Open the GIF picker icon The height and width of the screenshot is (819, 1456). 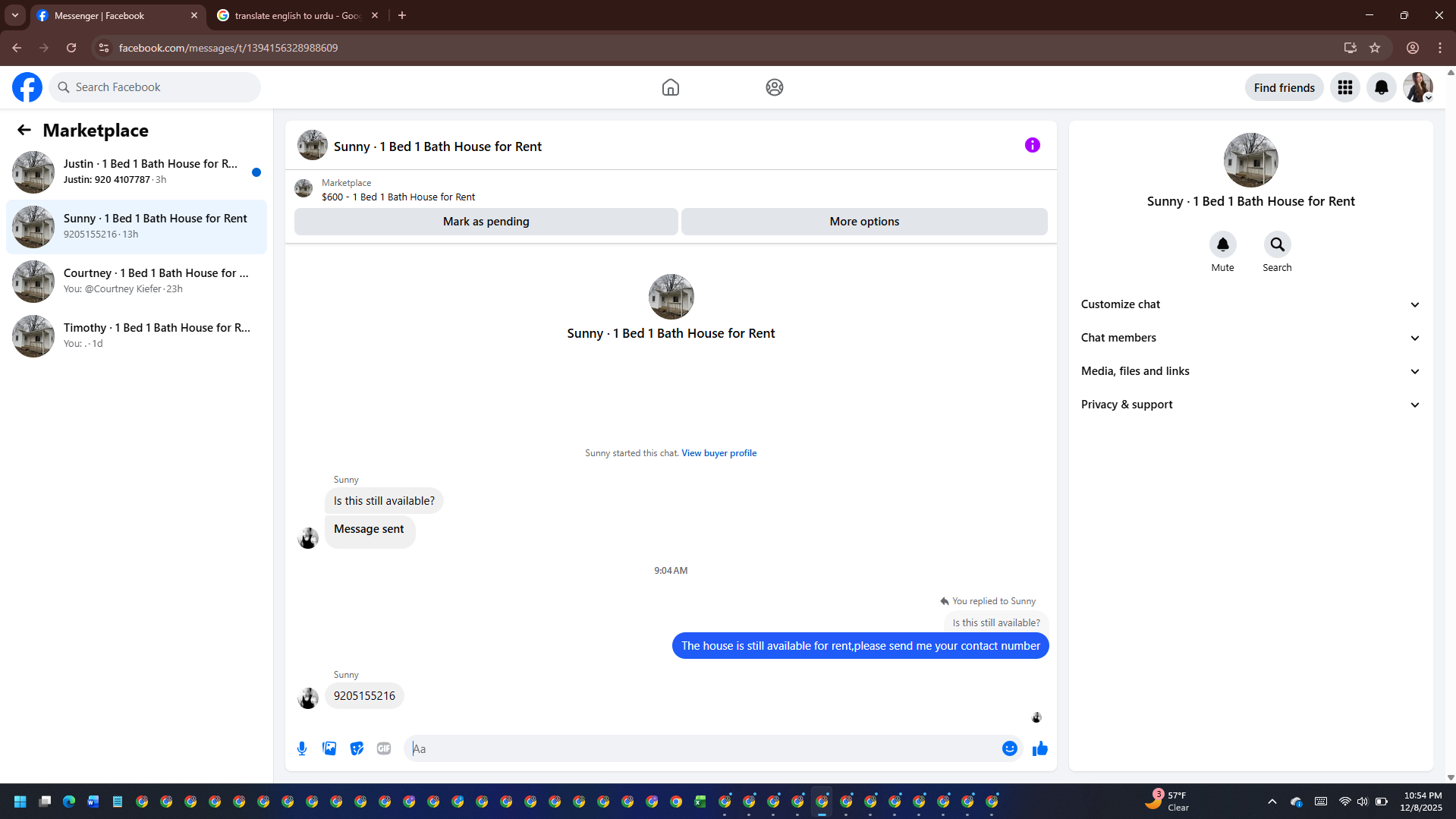(384, 748)
